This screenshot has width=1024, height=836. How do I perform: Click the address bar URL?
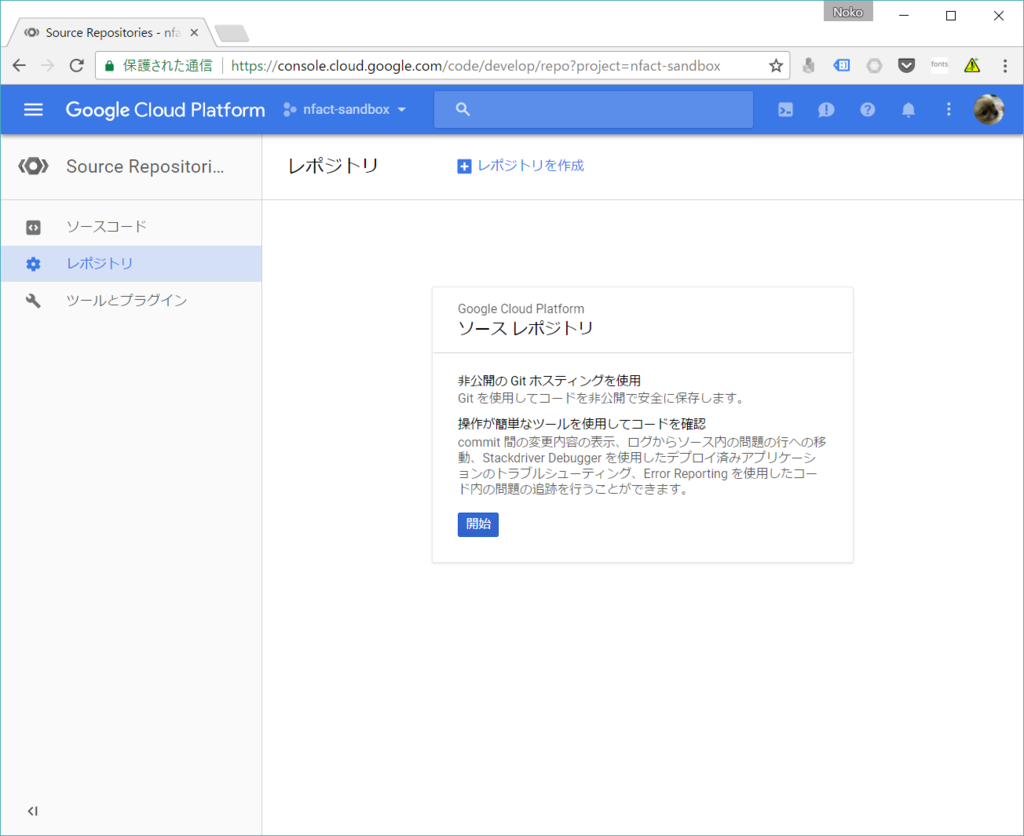click(475, 65)
